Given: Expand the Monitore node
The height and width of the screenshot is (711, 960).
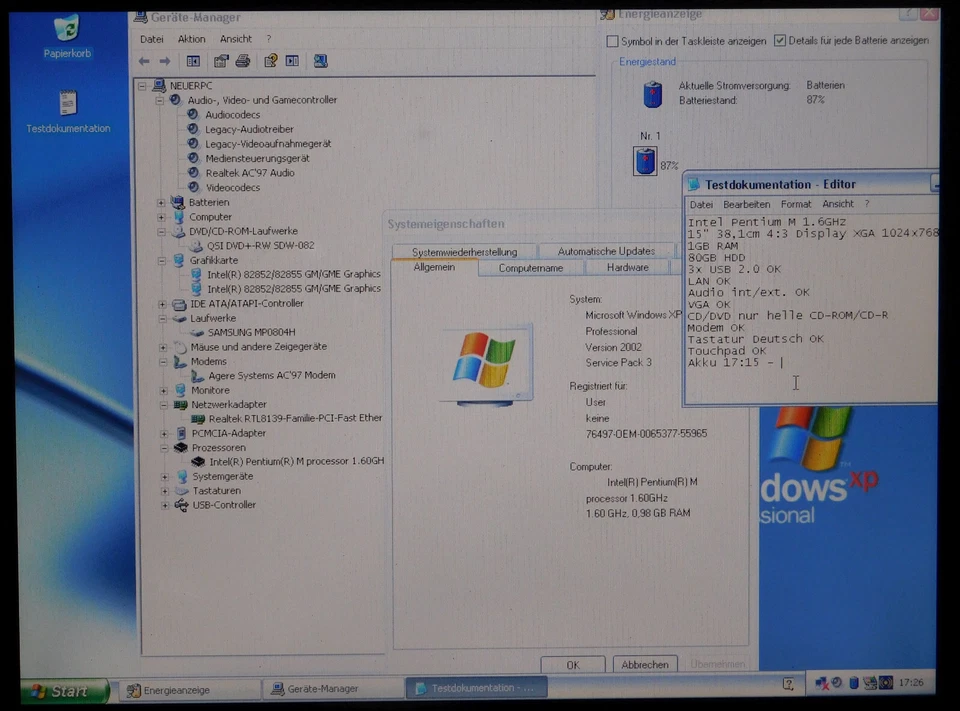Looking at the screenshot, I should tap(163, 390).
